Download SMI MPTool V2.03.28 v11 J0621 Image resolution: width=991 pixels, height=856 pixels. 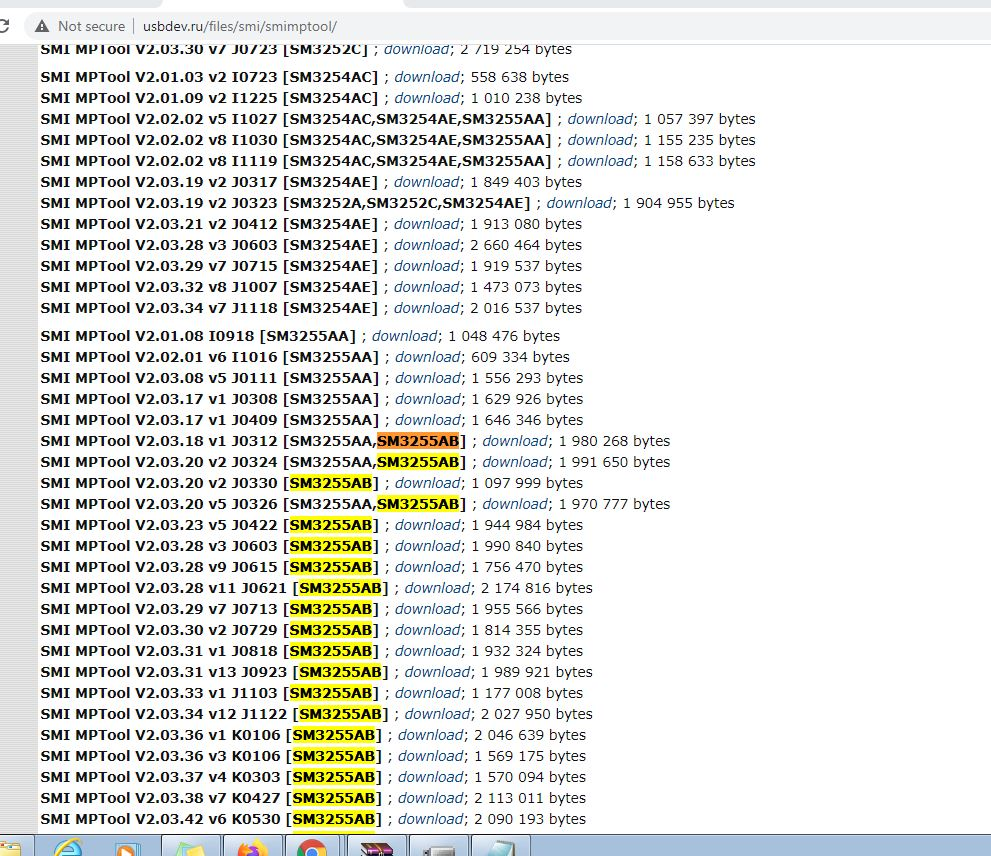(437, 588)
